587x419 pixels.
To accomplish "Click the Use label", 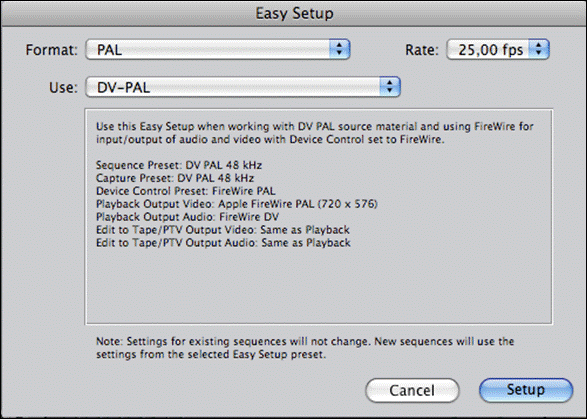I will [x=63, y=87].
